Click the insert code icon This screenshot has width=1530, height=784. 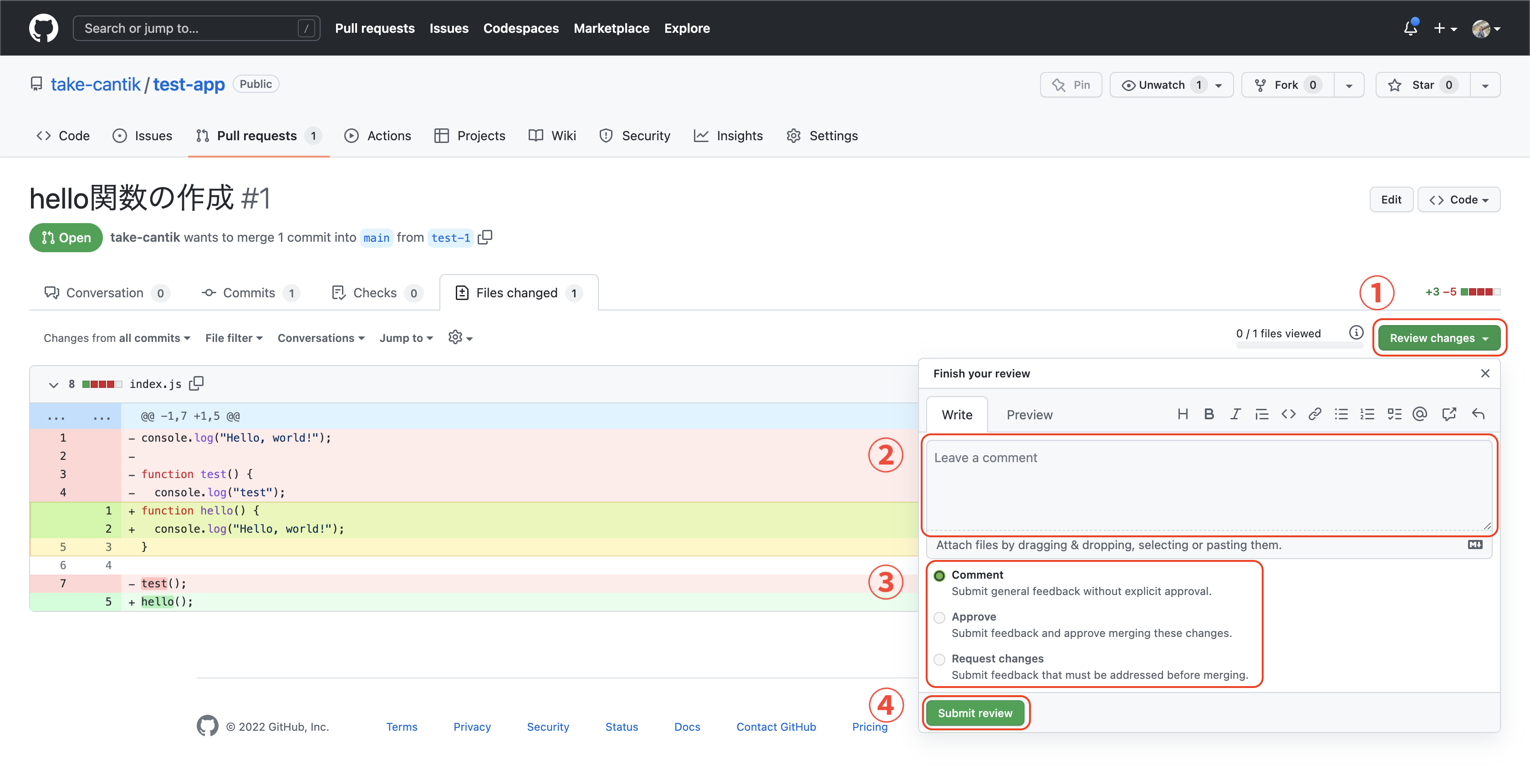point(1288,414)
